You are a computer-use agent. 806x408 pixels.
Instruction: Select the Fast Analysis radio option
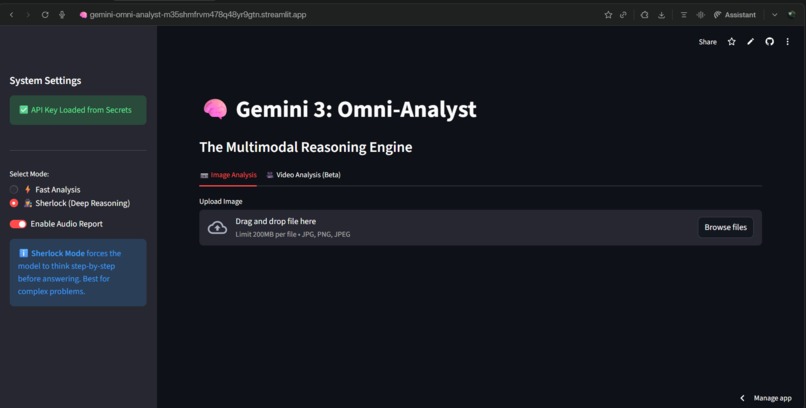pyautogui.click(x=14, y=190)
